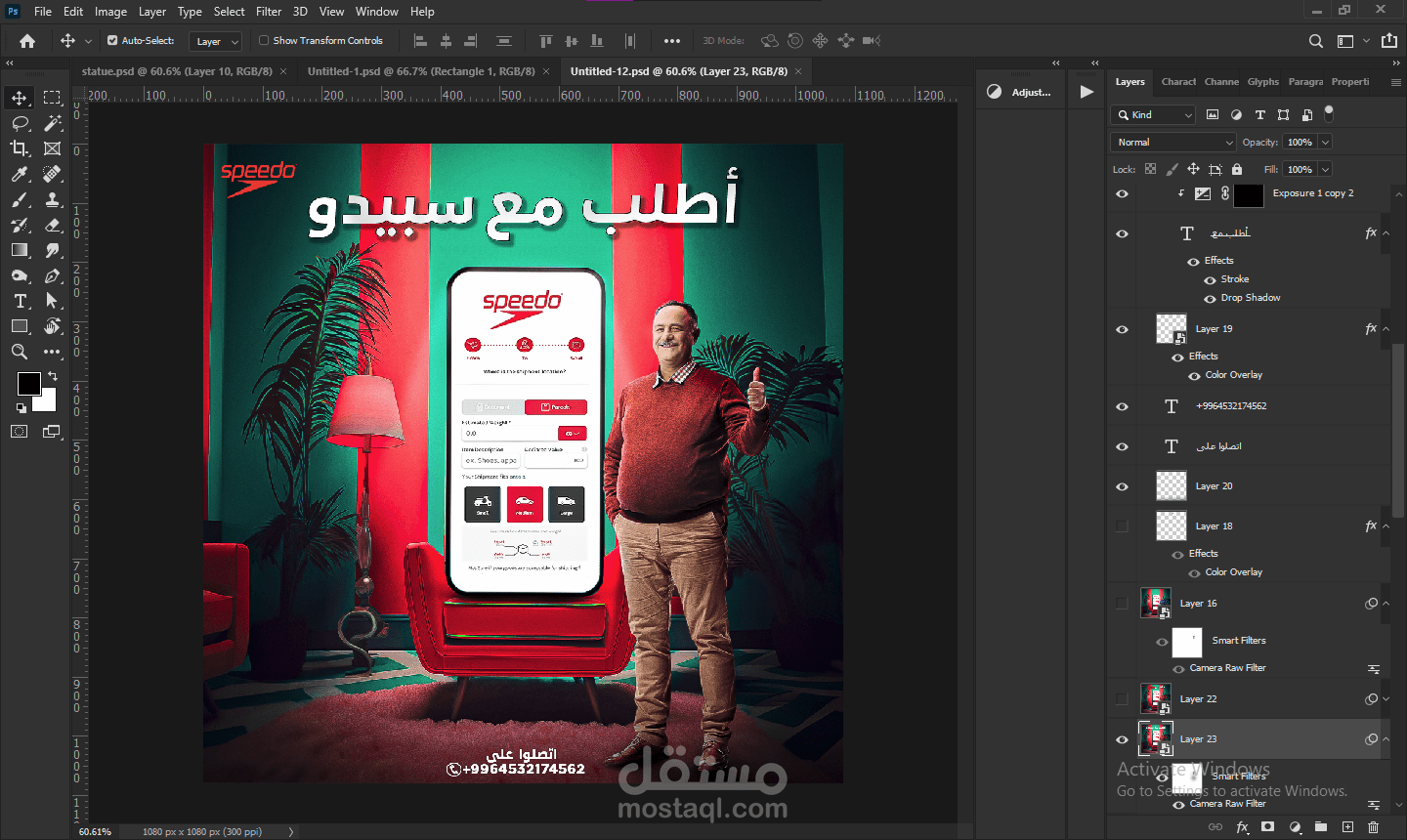Hide the Layer 23 layer
The height and width of the screenshot is (840, 1407).
tap(1122, 739)
